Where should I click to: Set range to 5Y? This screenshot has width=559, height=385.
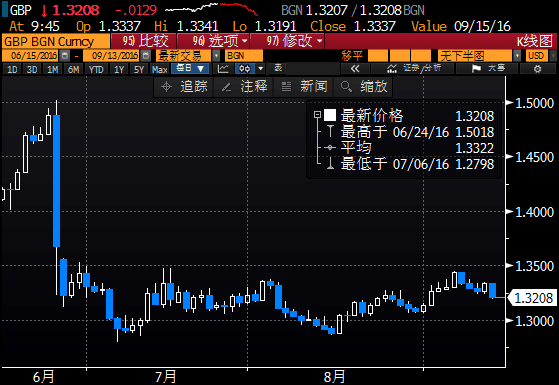pyautogui.click(x=139, y=69)
